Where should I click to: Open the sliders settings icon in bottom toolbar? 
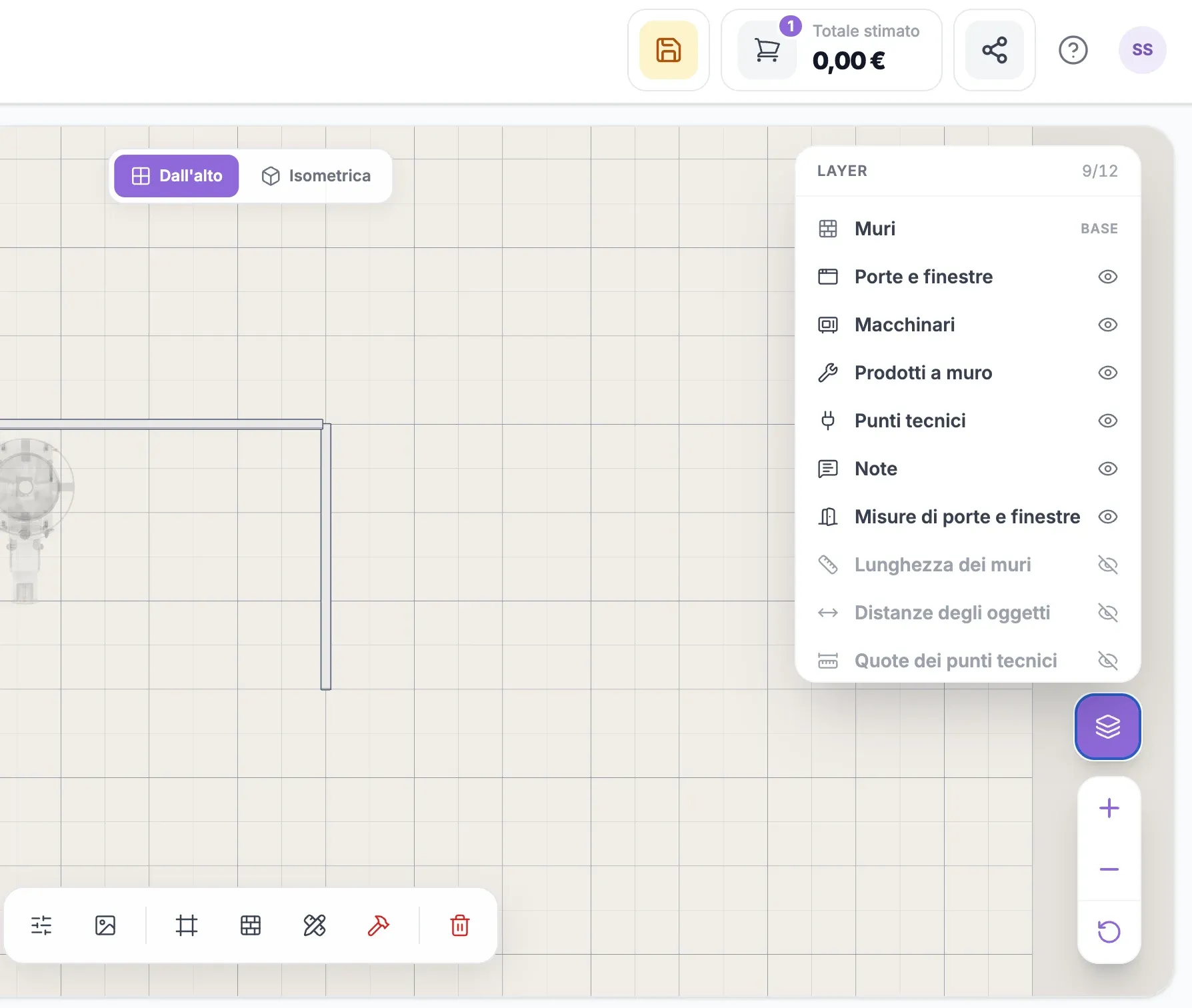41,925
